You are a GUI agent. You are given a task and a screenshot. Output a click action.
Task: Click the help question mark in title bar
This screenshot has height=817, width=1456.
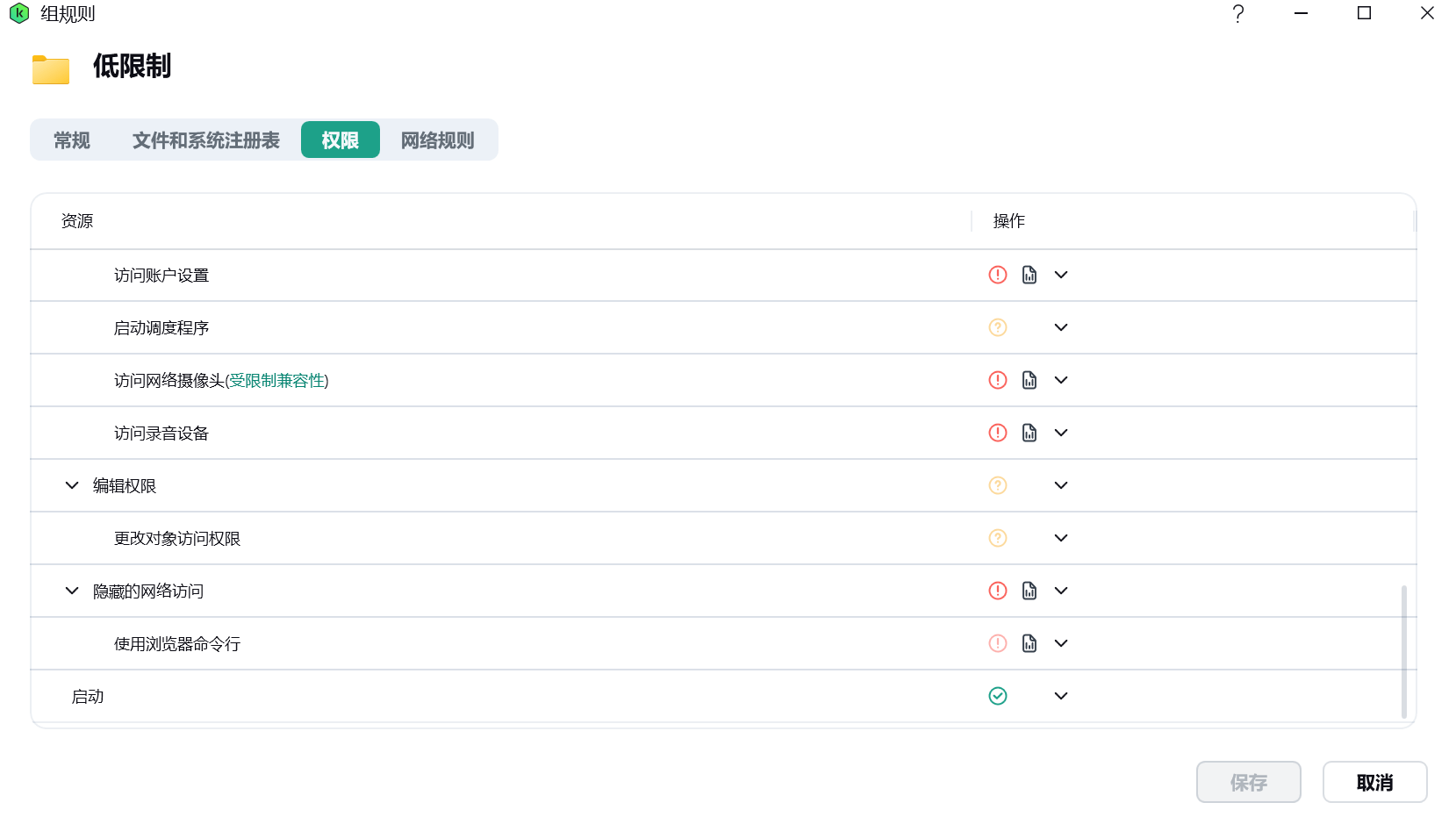pos(1237,13)
